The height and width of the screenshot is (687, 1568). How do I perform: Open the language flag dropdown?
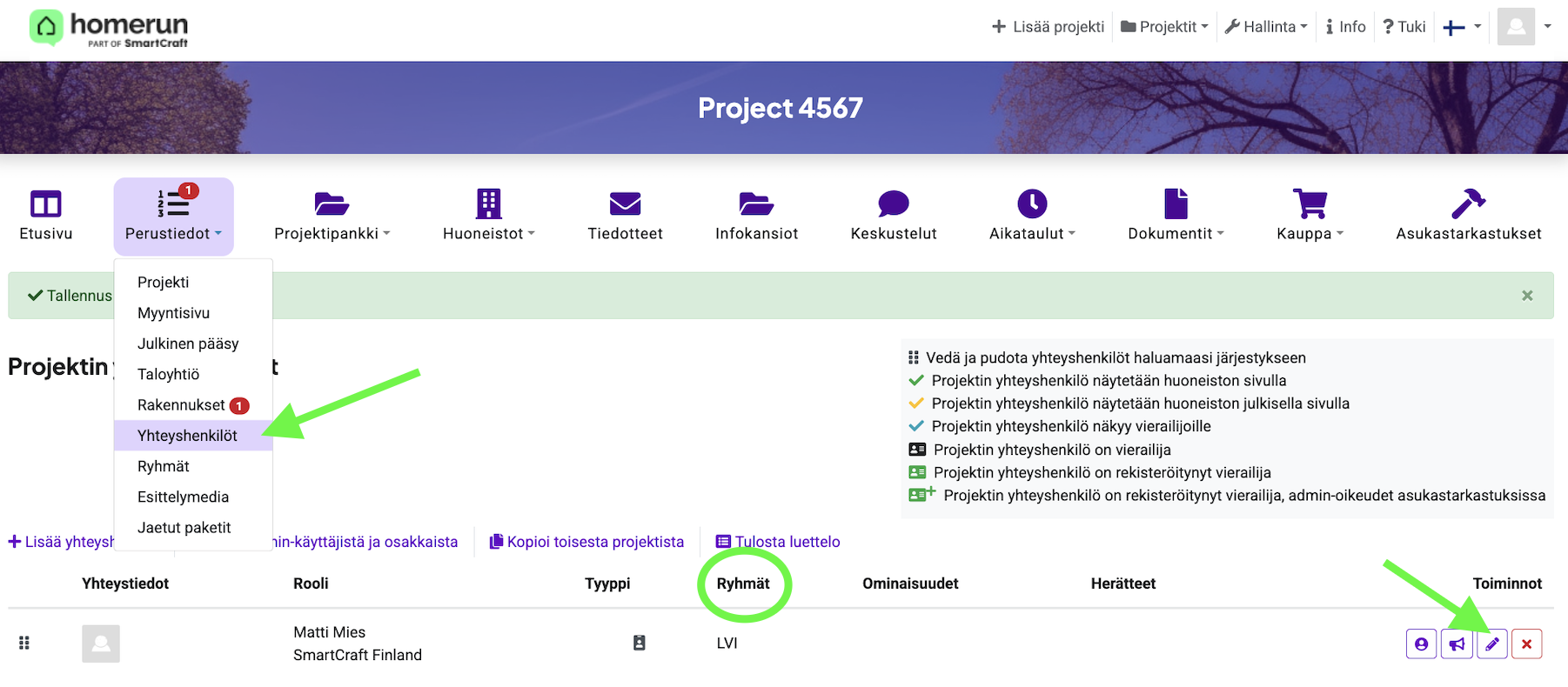1462,27
